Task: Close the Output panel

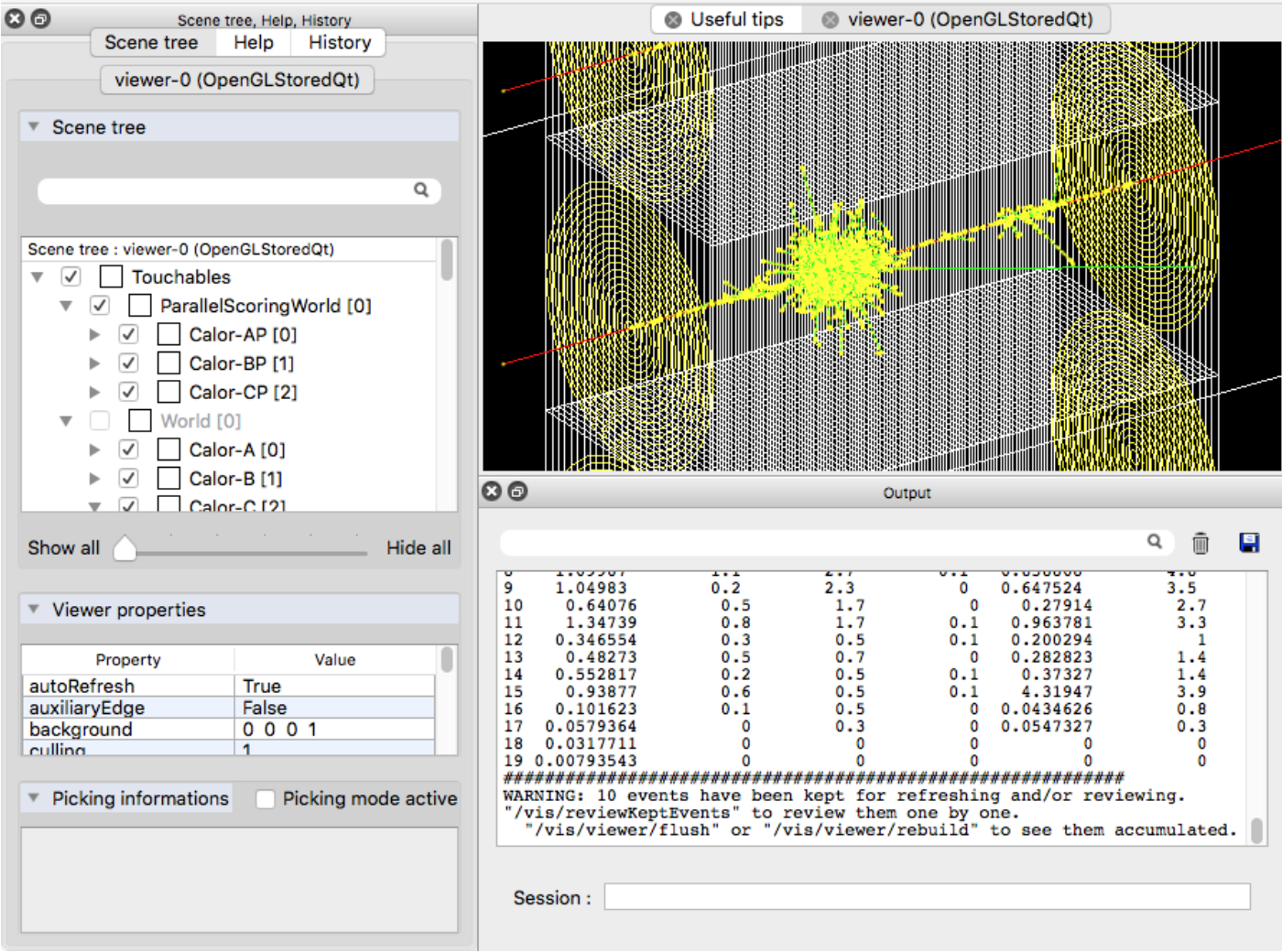Action: (x=492, y=492)
